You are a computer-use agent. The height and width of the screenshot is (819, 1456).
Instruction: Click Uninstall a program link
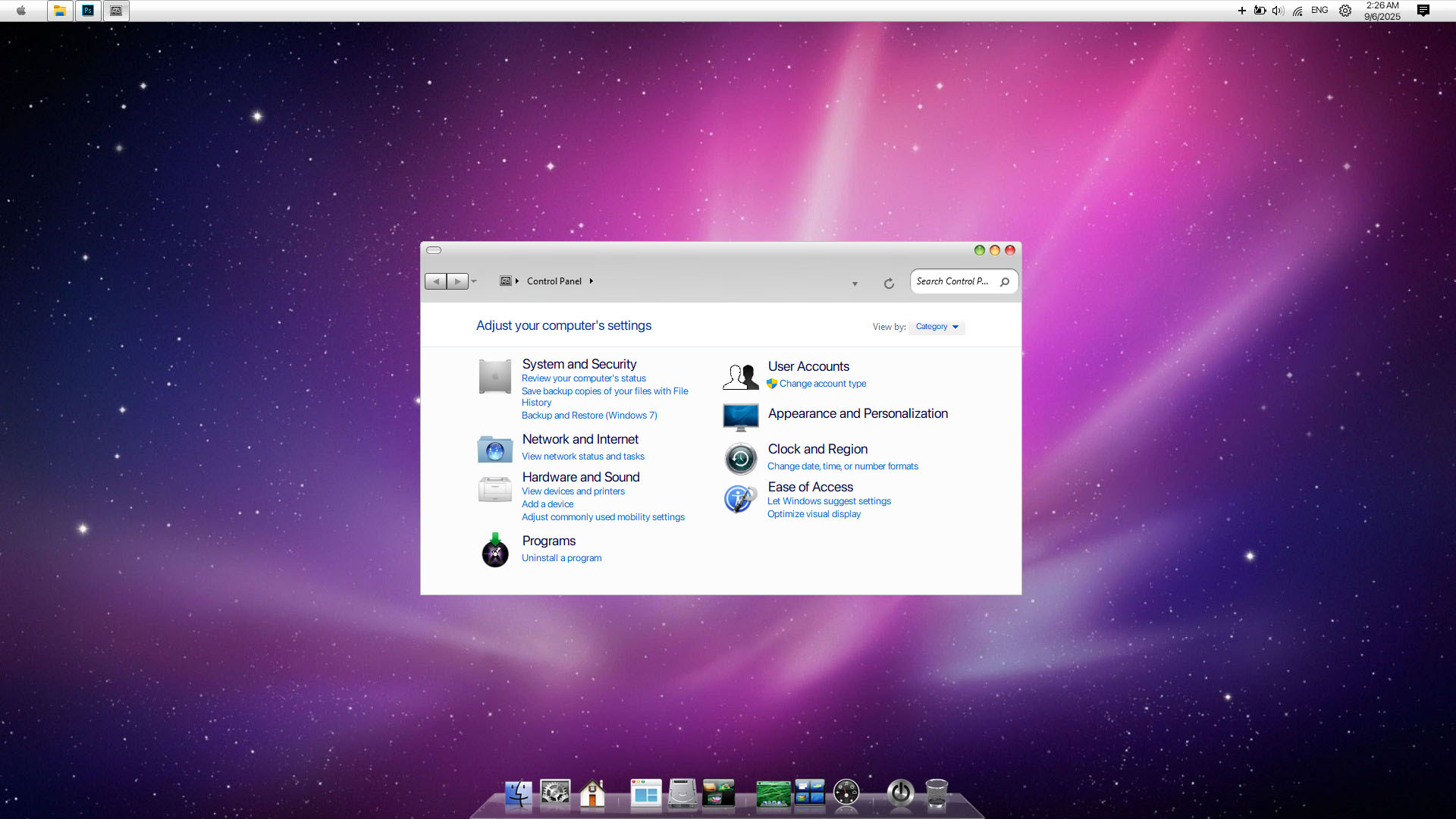561,558
